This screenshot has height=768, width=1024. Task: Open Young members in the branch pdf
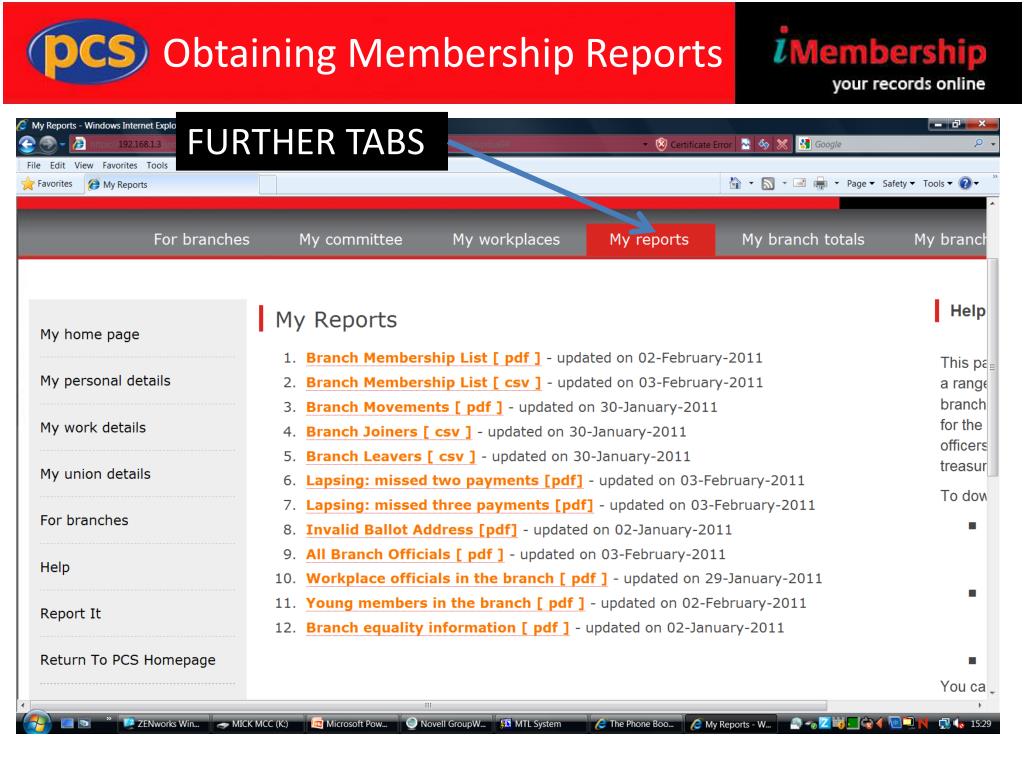coord(445,603)
